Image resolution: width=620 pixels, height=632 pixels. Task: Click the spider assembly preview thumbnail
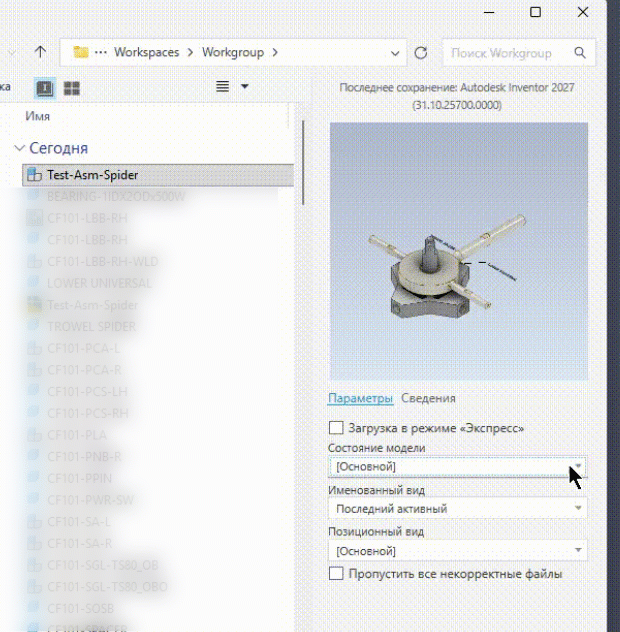coord(459,252)
